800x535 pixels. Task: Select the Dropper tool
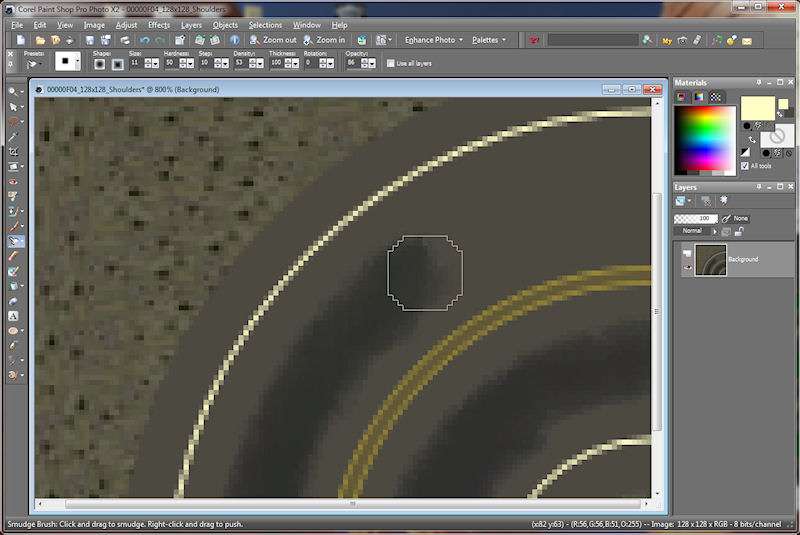click(x=13, y=137)
